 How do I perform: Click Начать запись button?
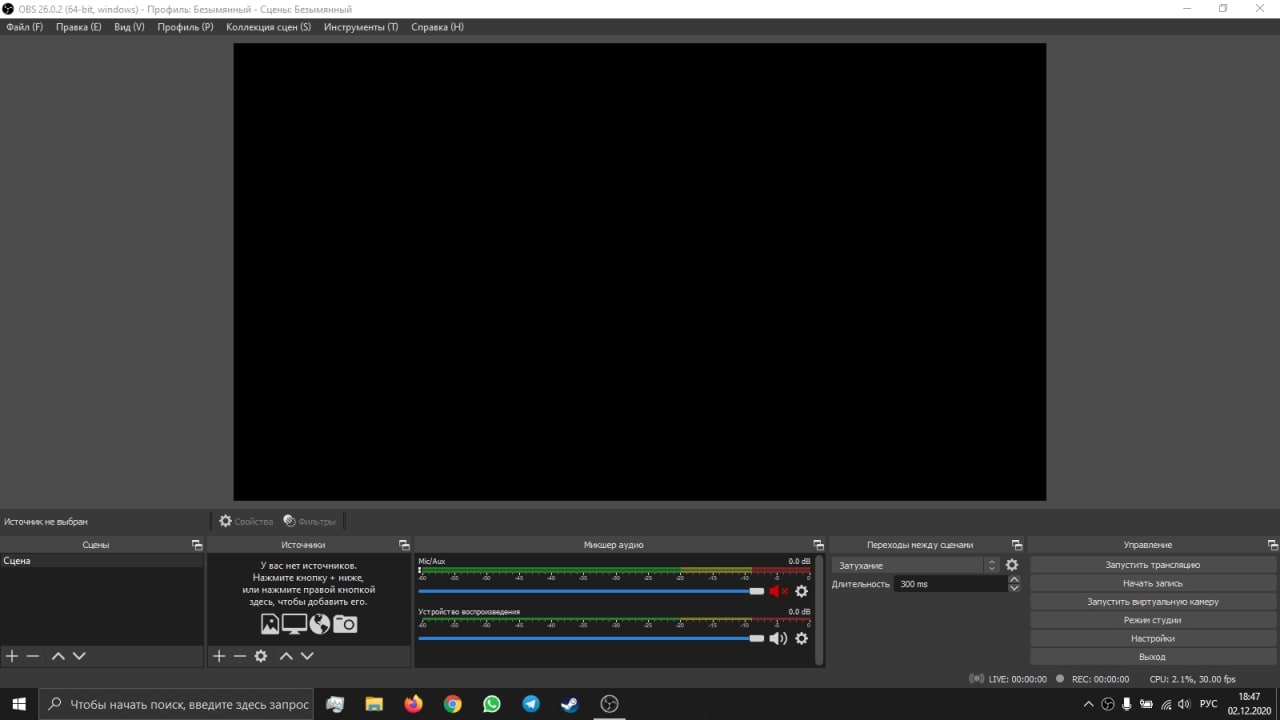click(1152, 583)
